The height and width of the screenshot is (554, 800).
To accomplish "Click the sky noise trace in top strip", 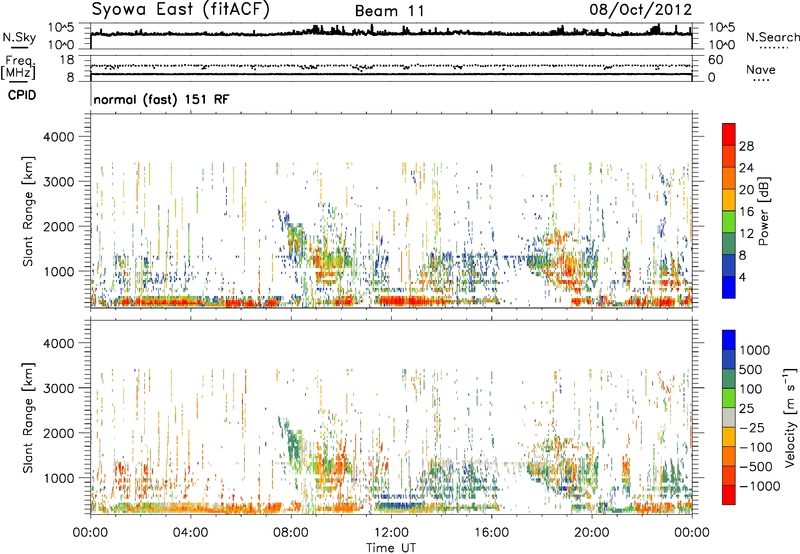I will click(391, 36).
